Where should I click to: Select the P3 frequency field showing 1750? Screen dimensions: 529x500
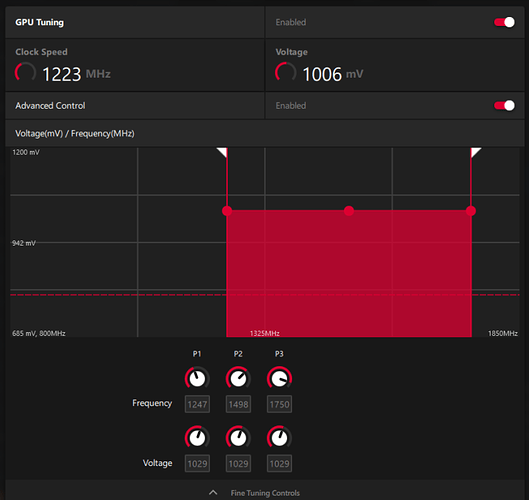tap(280, 404)
